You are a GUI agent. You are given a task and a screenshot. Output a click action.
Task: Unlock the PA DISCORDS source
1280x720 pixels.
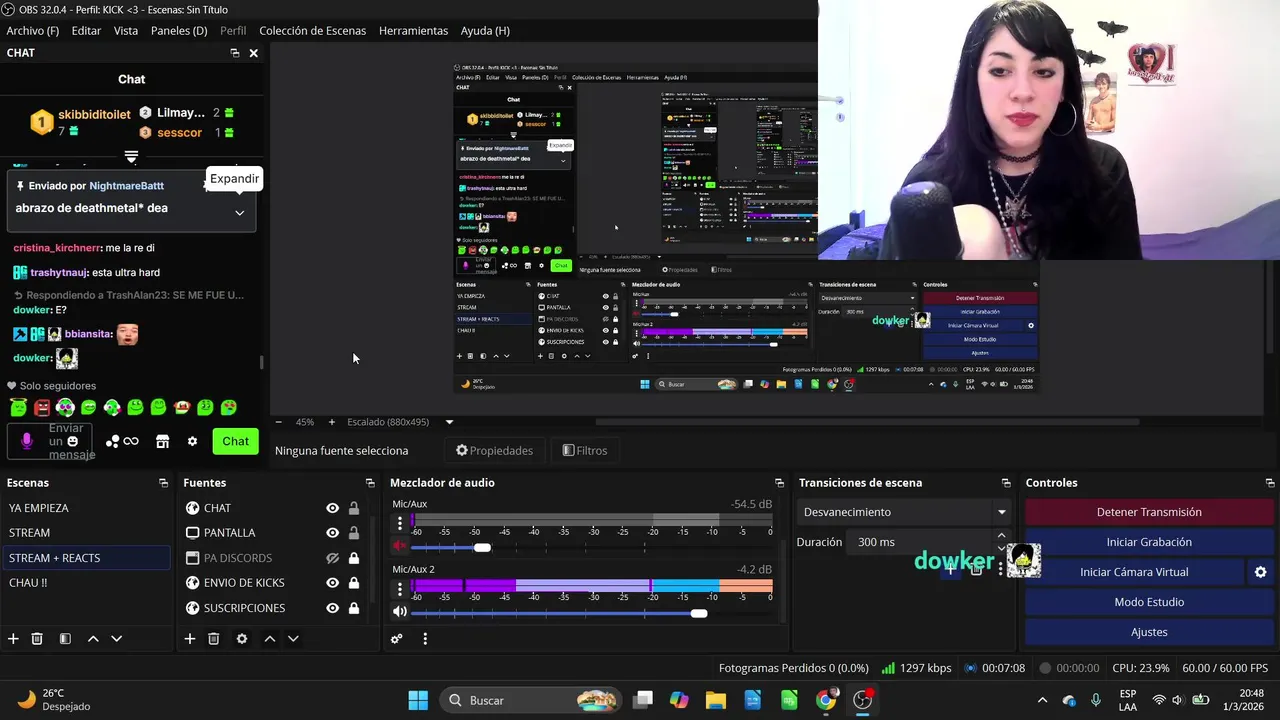pos(353,558)
